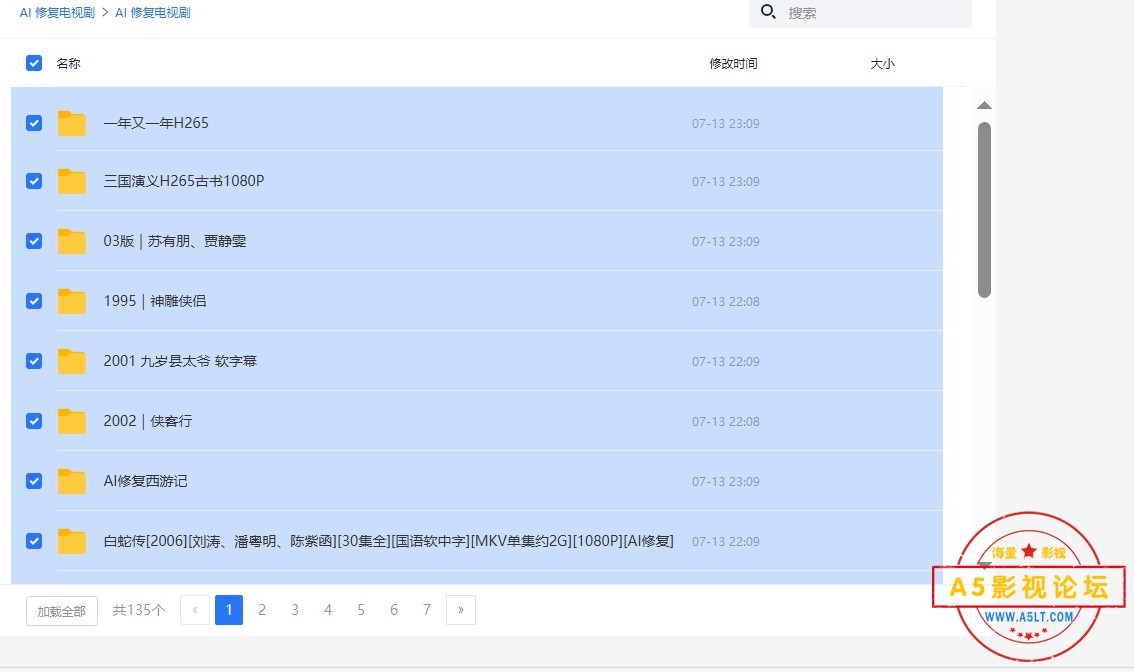The height and width of the screenshot is (672, 1134).
Task: Uncheck the 2001 九岁县太爷 checkbox
Action: [34, 361]
